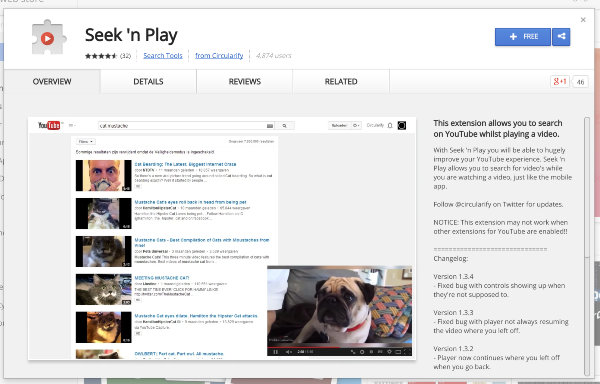The width and height of the screenshot is (600, 384).
Task: Switch to the REVIEWS tab
Action: pos(245,81)
